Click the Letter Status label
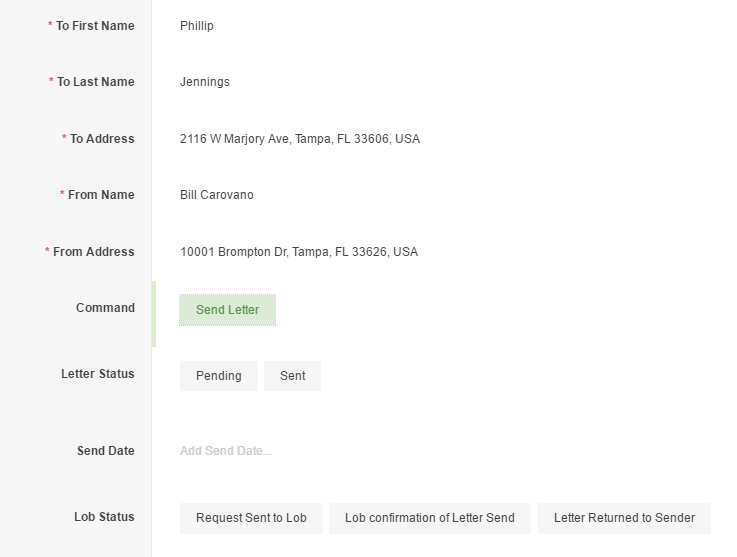Screen dimensions: 737x557 (x=98, y=374)
